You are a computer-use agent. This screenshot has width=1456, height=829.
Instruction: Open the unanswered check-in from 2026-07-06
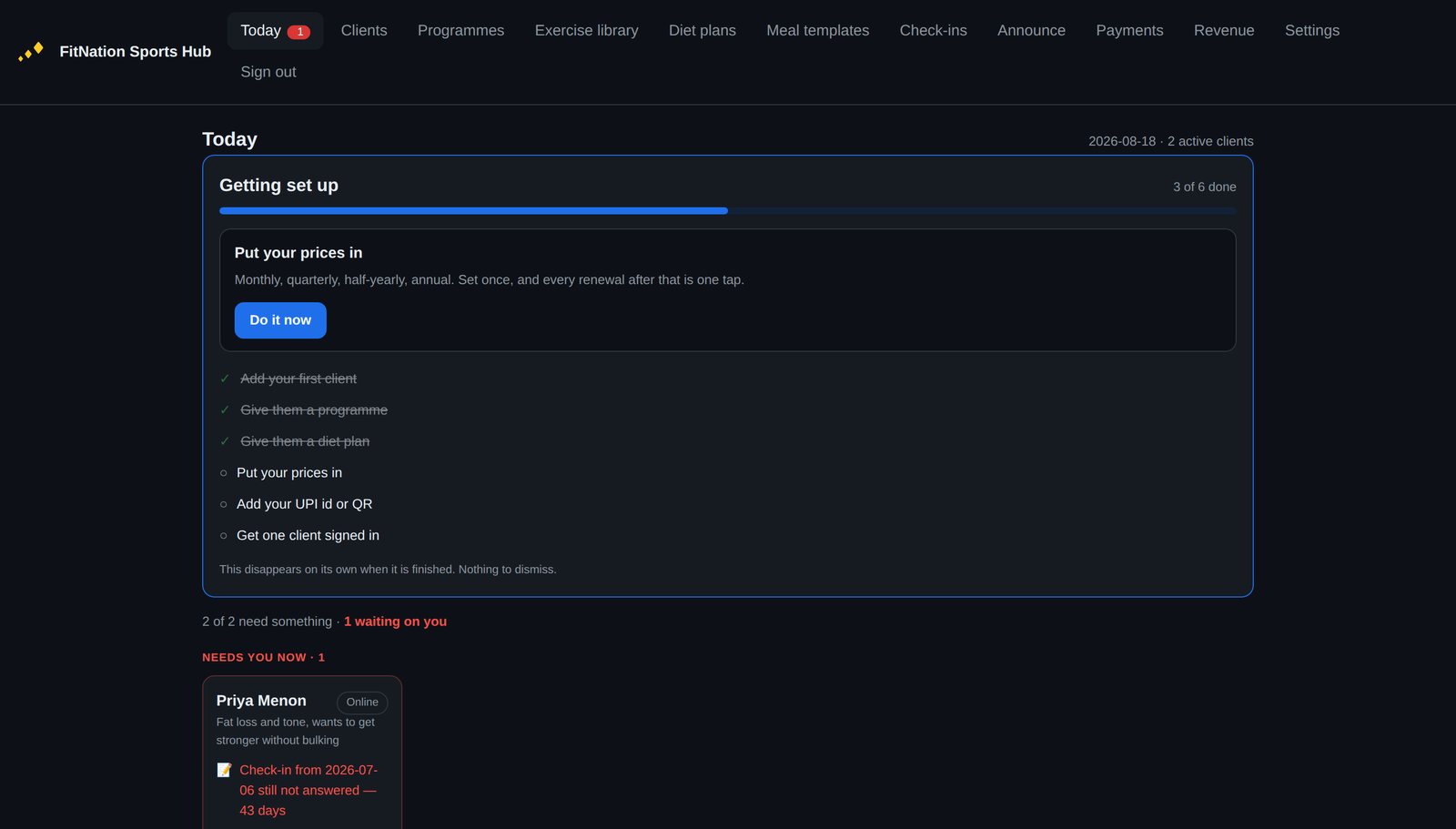[308, 790]
